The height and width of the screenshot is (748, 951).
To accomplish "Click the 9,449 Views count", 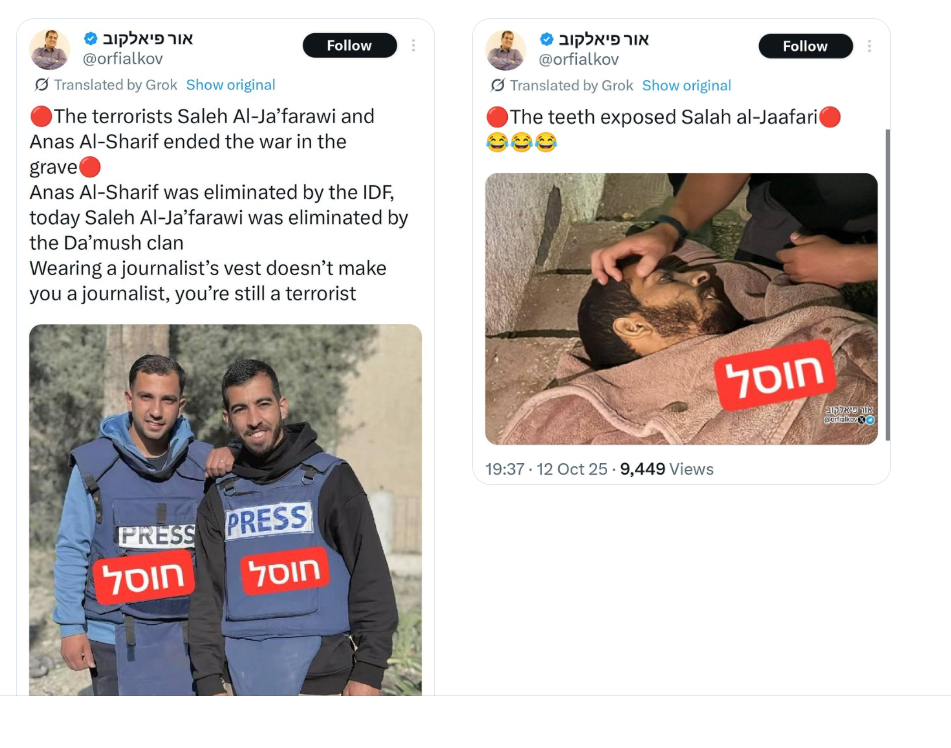I will [667, 469].
